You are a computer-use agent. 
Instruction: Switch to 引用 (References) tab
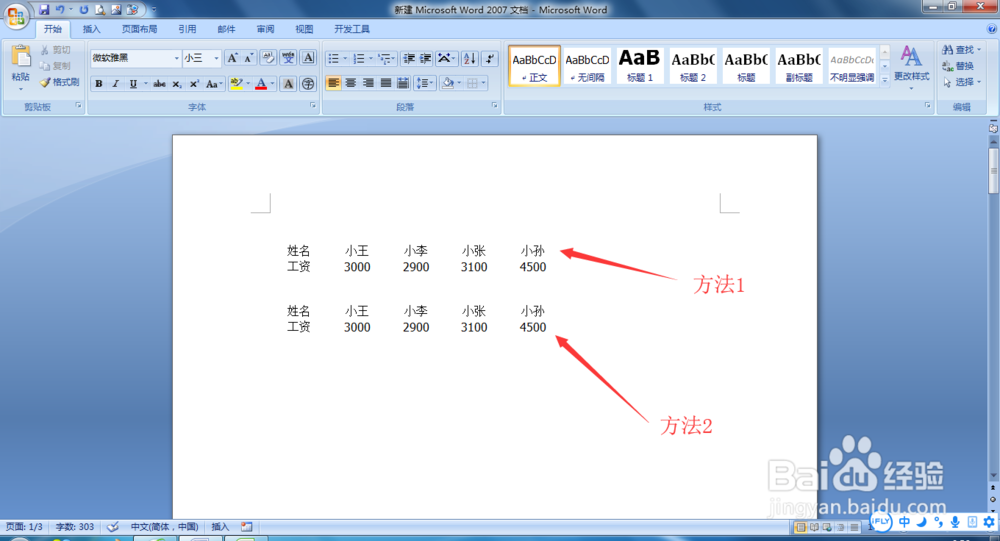point(187,29)
